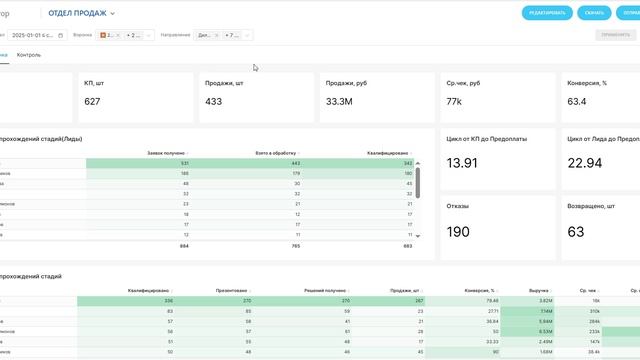The width and height of the screenshot is (640, 360).
Task: Click the Отказы card value 190
Action: click(458, 232)
